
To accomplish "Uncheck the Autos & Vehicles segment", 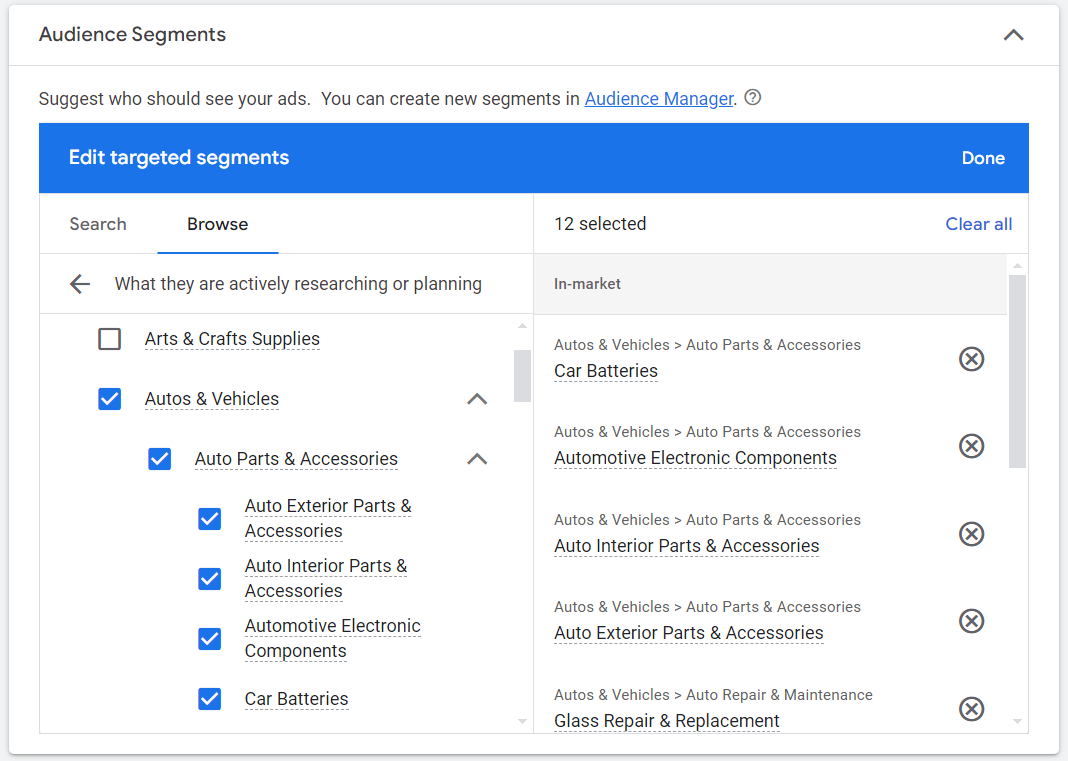I will point(109,399).
